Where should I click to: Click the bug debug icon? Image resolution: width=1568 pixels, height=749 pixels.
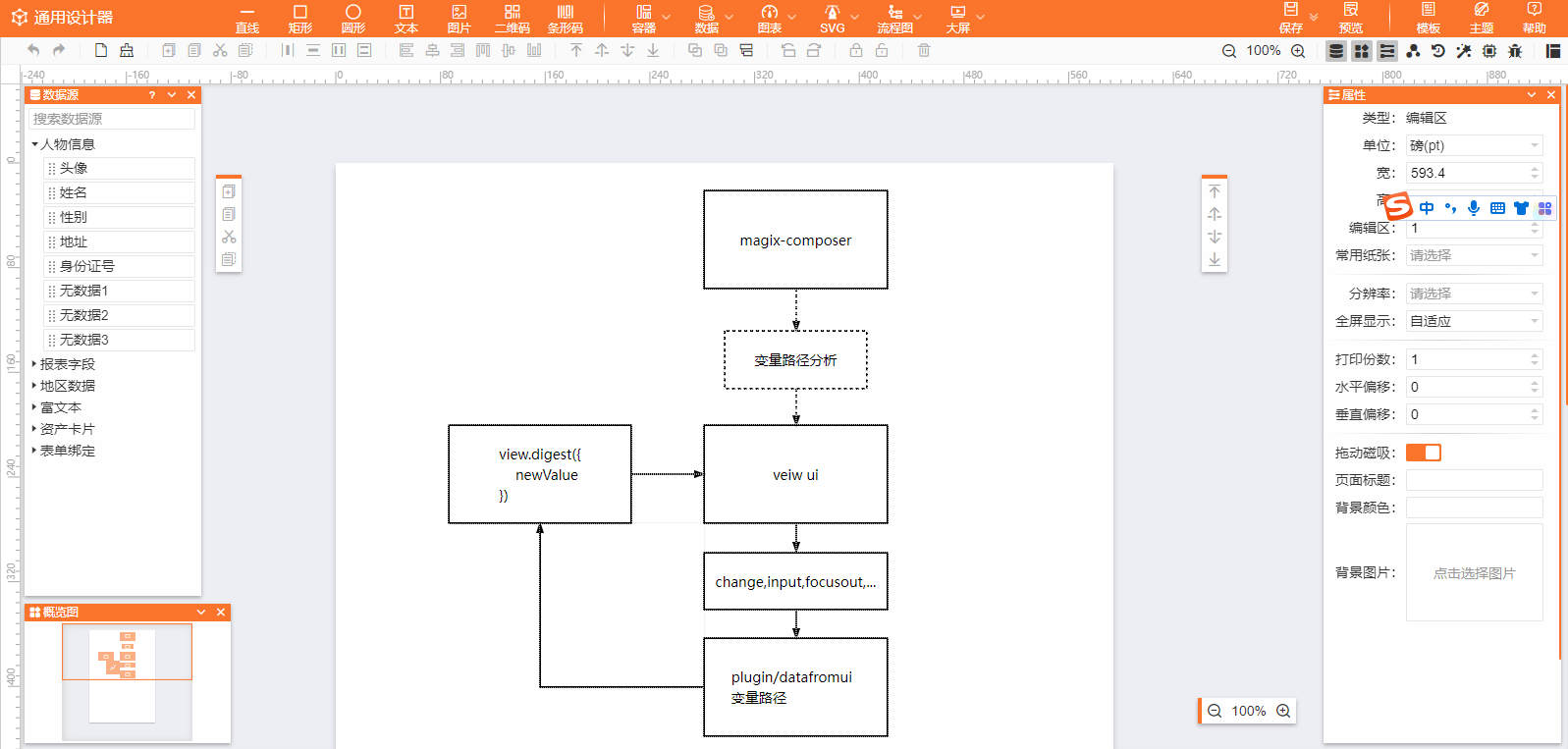[1515, 51]
